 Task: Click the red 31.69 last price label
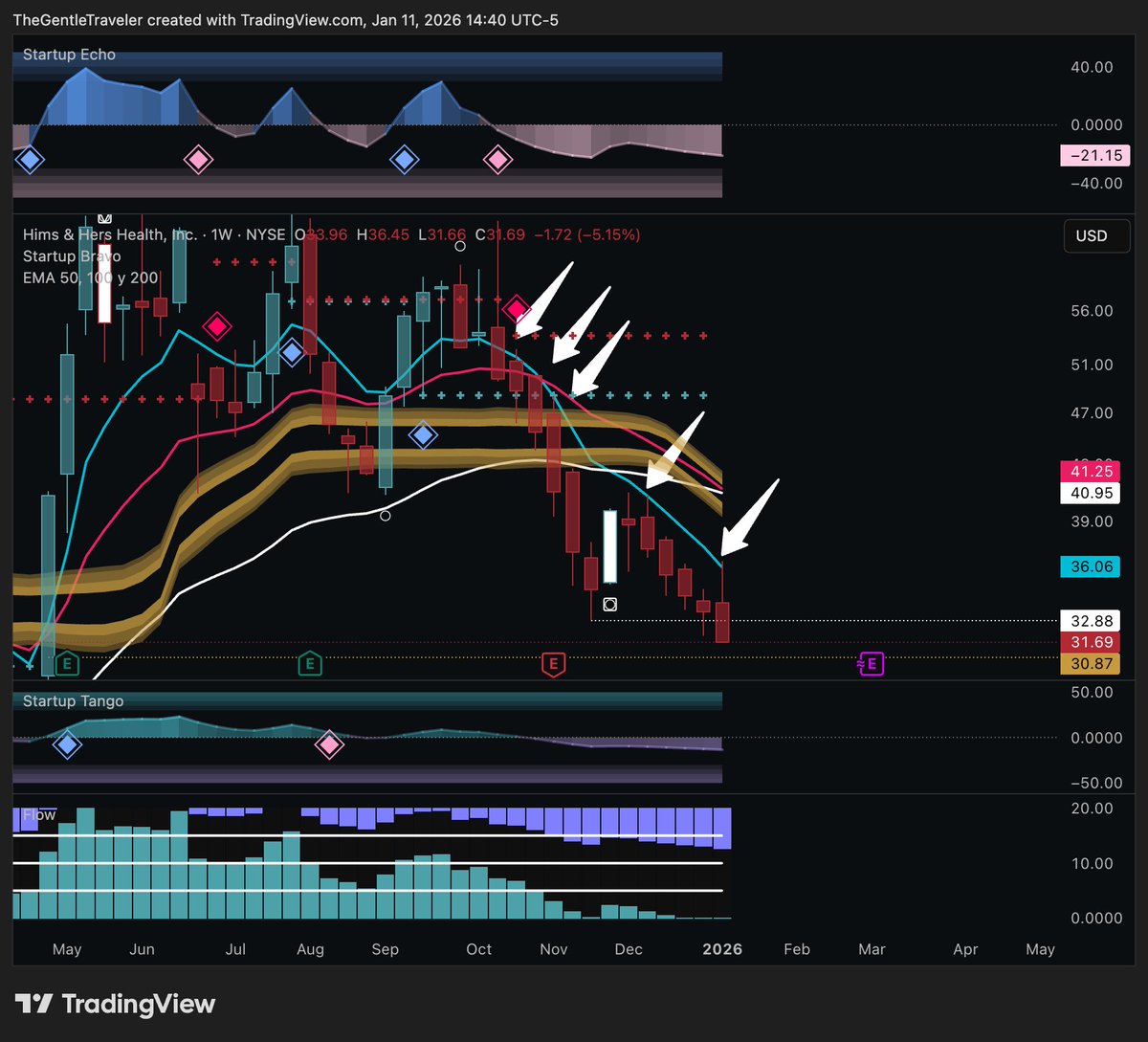click(1091, 642)
